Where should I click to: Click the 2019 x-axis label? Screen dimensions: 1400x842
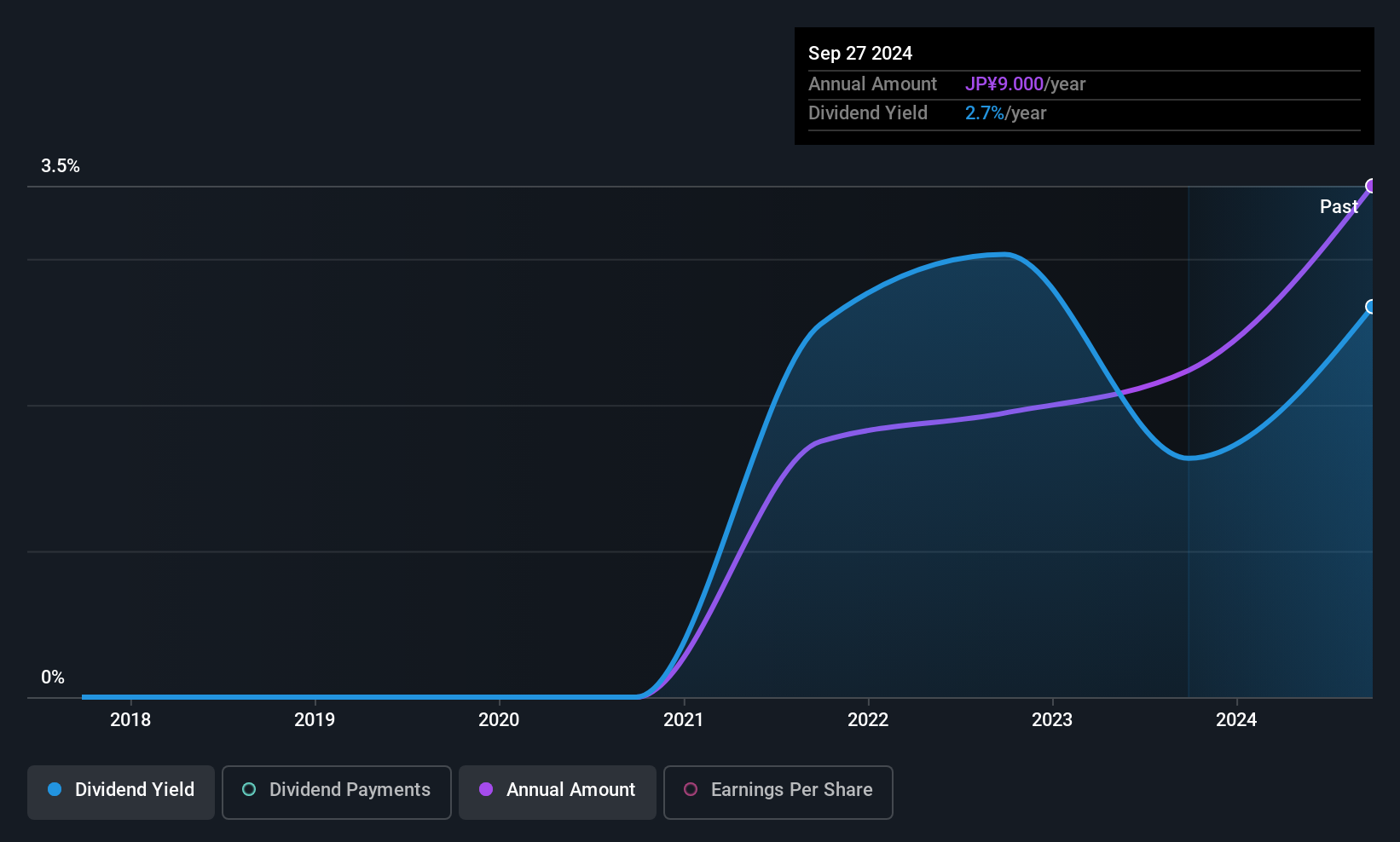315,720
